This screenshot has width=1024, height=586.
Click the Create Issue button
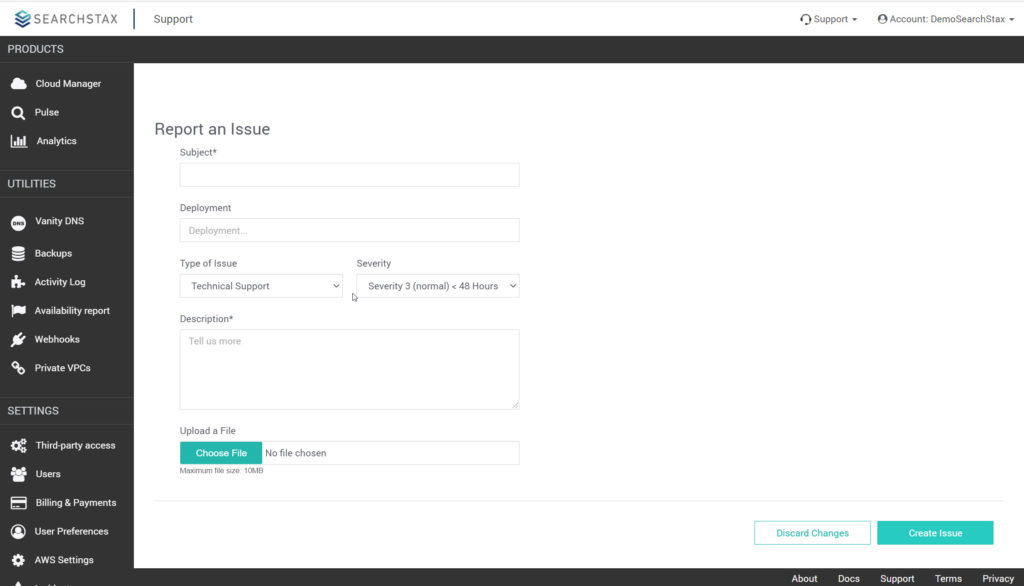[x=935, y=533]
